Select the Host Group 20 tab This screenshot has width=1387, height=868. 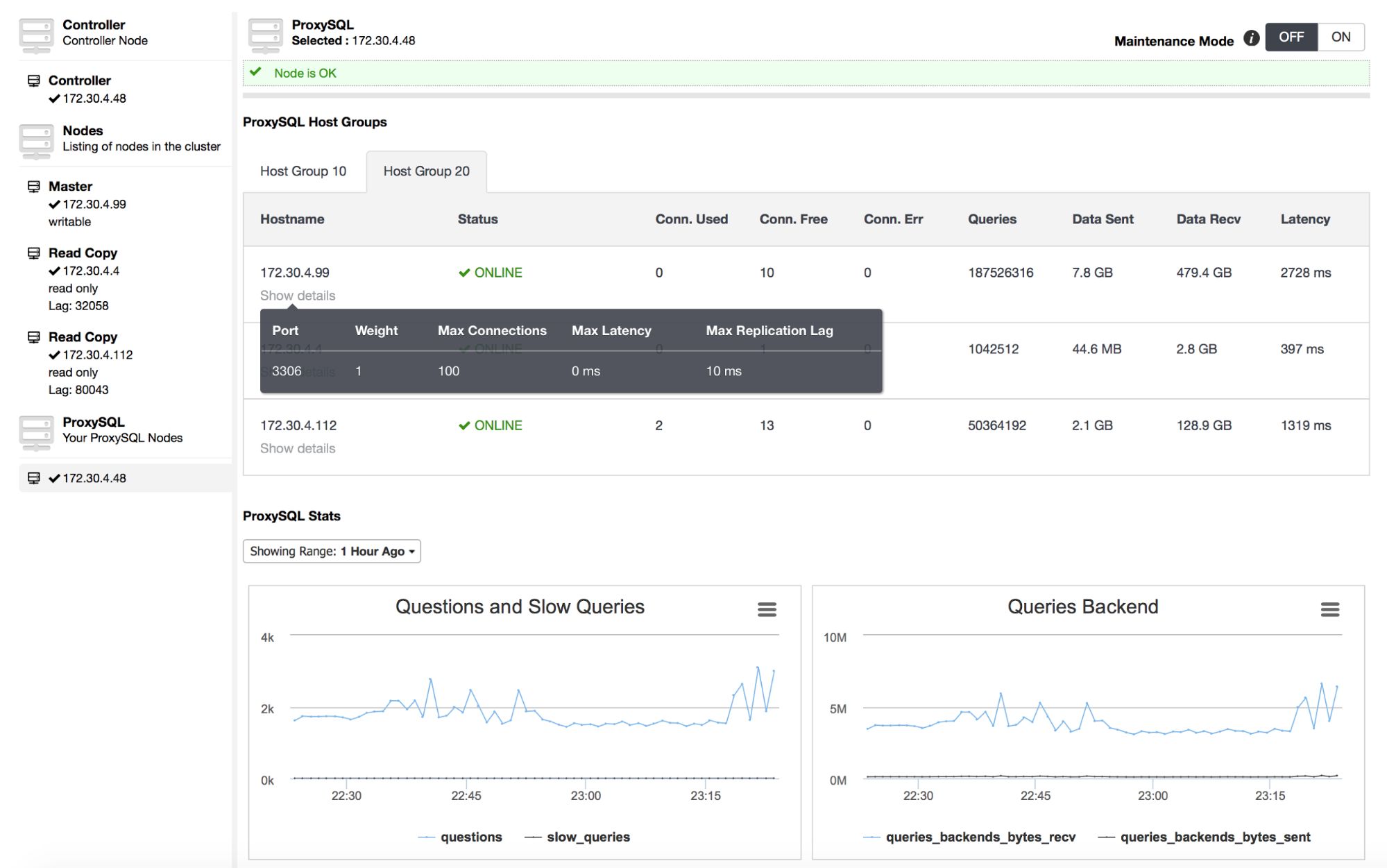click(427, 171)
